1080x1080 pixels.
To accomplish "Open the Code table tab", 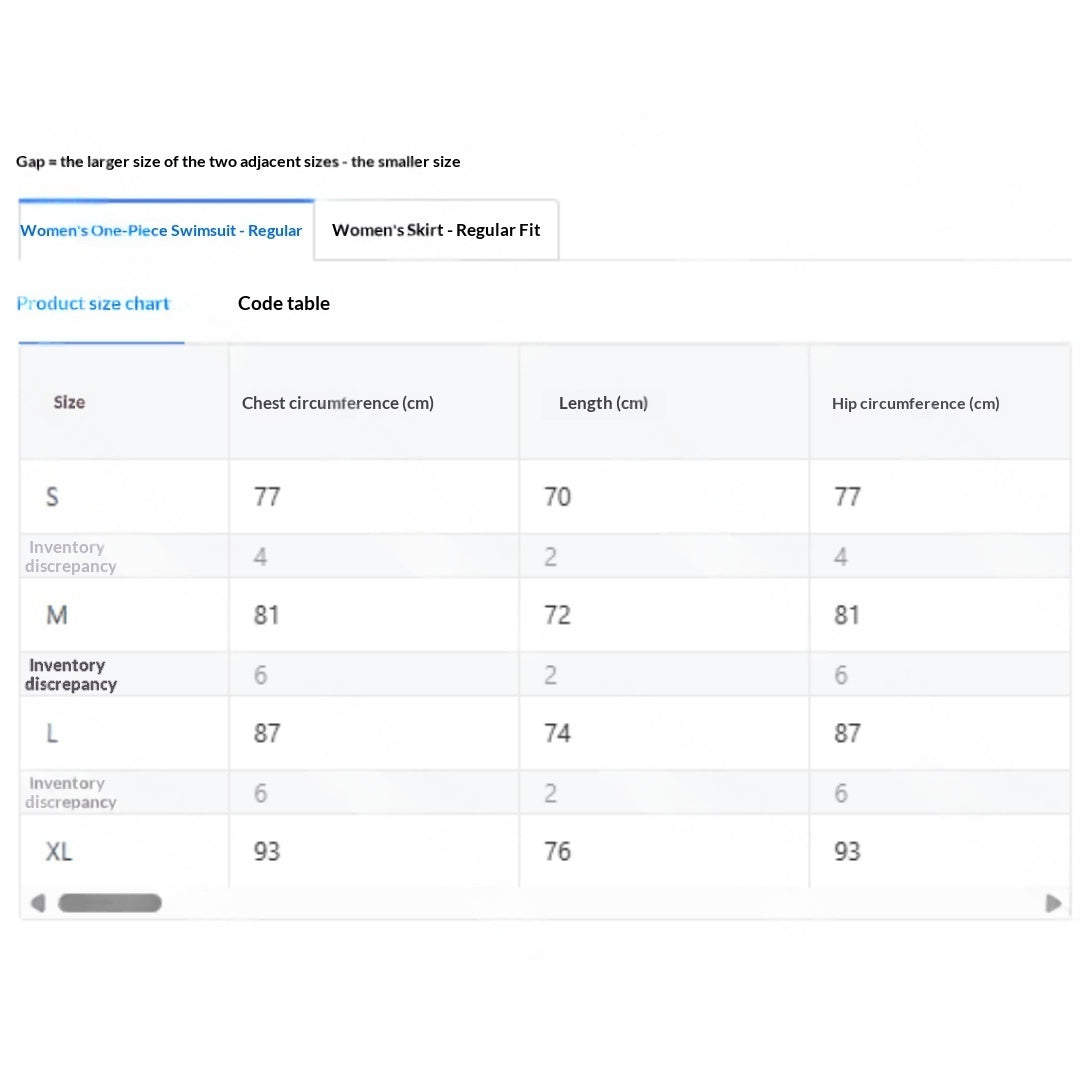I will point(284,304).
